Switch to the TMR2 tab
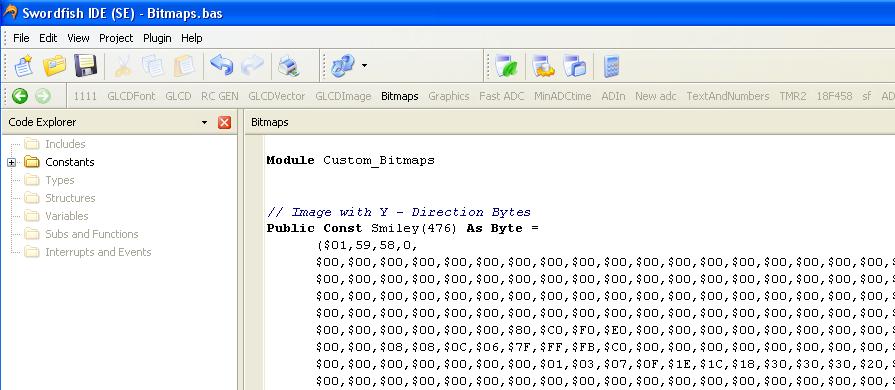This screenshot has height=390, width=895. tap(793, 97)
